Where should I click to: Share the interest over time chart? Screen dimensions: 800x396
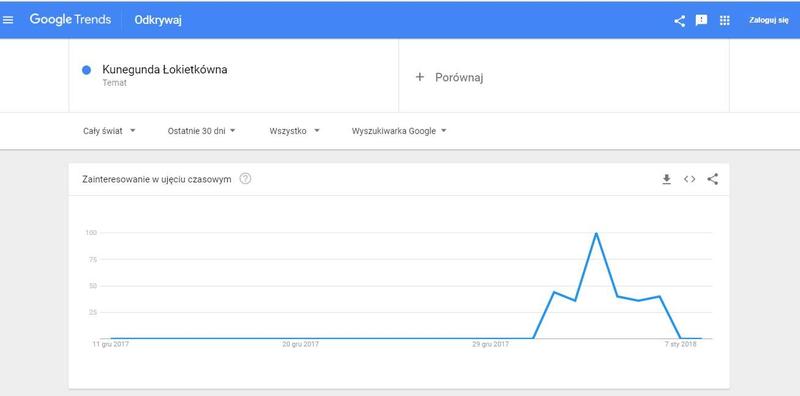click(x=713, y=179)
